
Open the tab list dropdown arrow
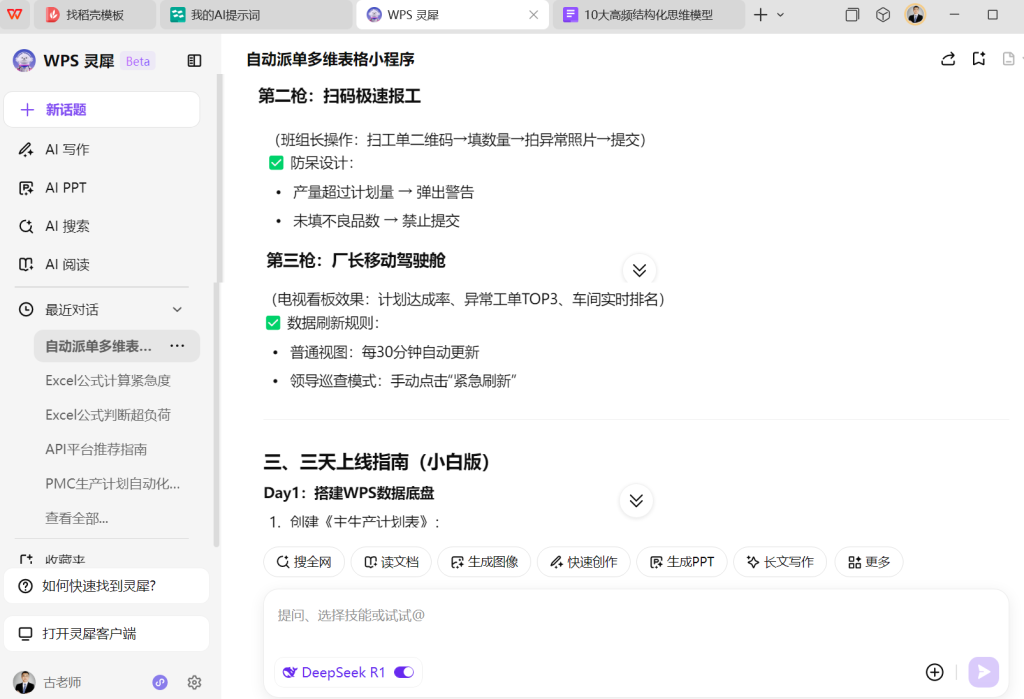coord(780,14)
